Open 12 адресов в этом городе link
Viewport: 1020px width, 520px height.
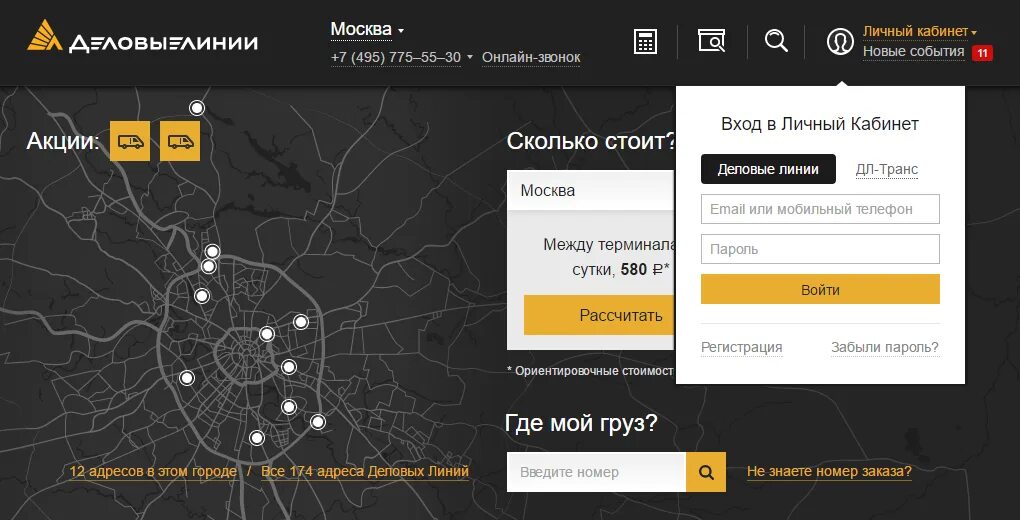(153, 471)
